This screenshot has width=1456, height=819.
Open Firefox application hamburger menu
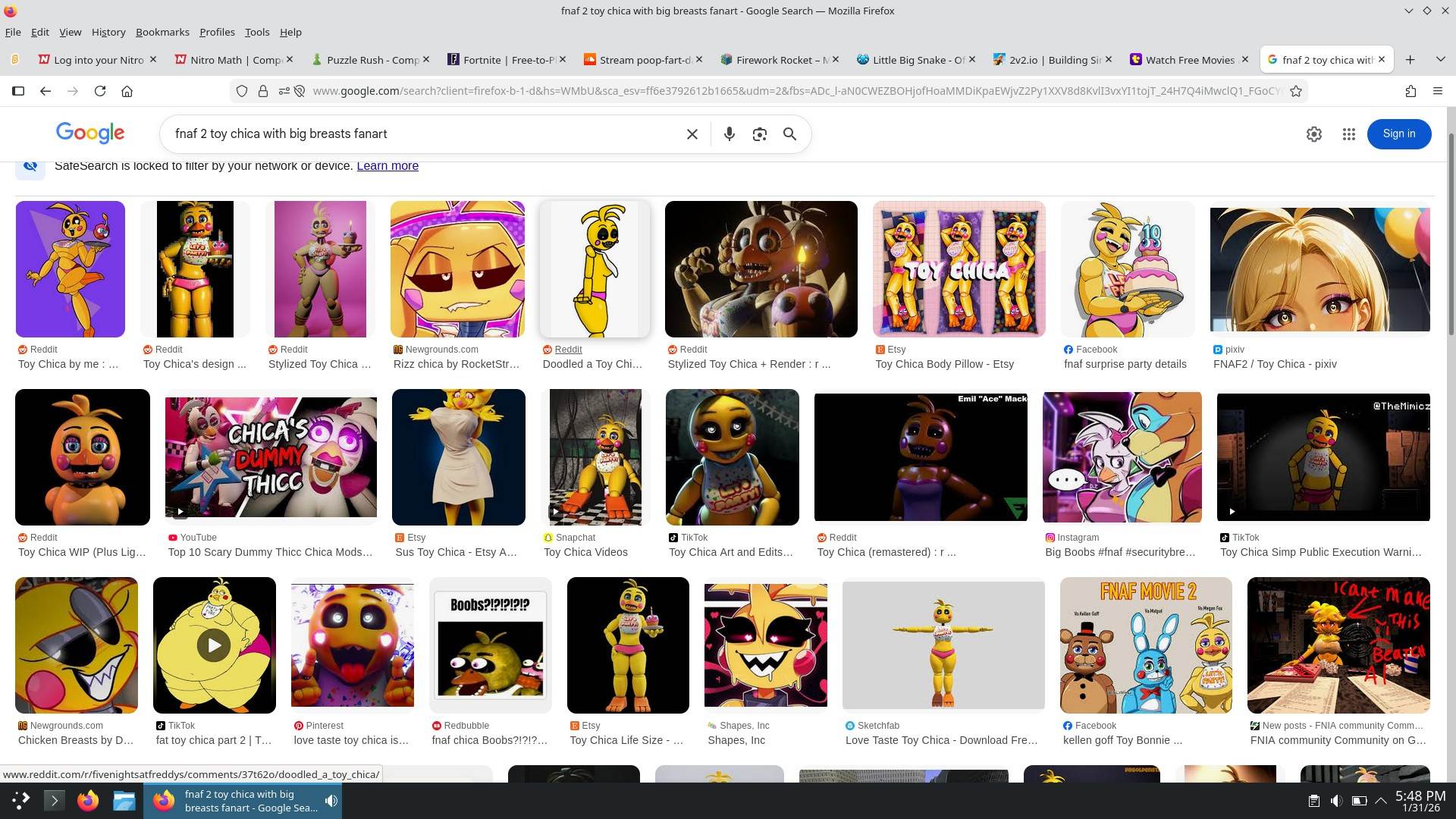(1437, 91)
